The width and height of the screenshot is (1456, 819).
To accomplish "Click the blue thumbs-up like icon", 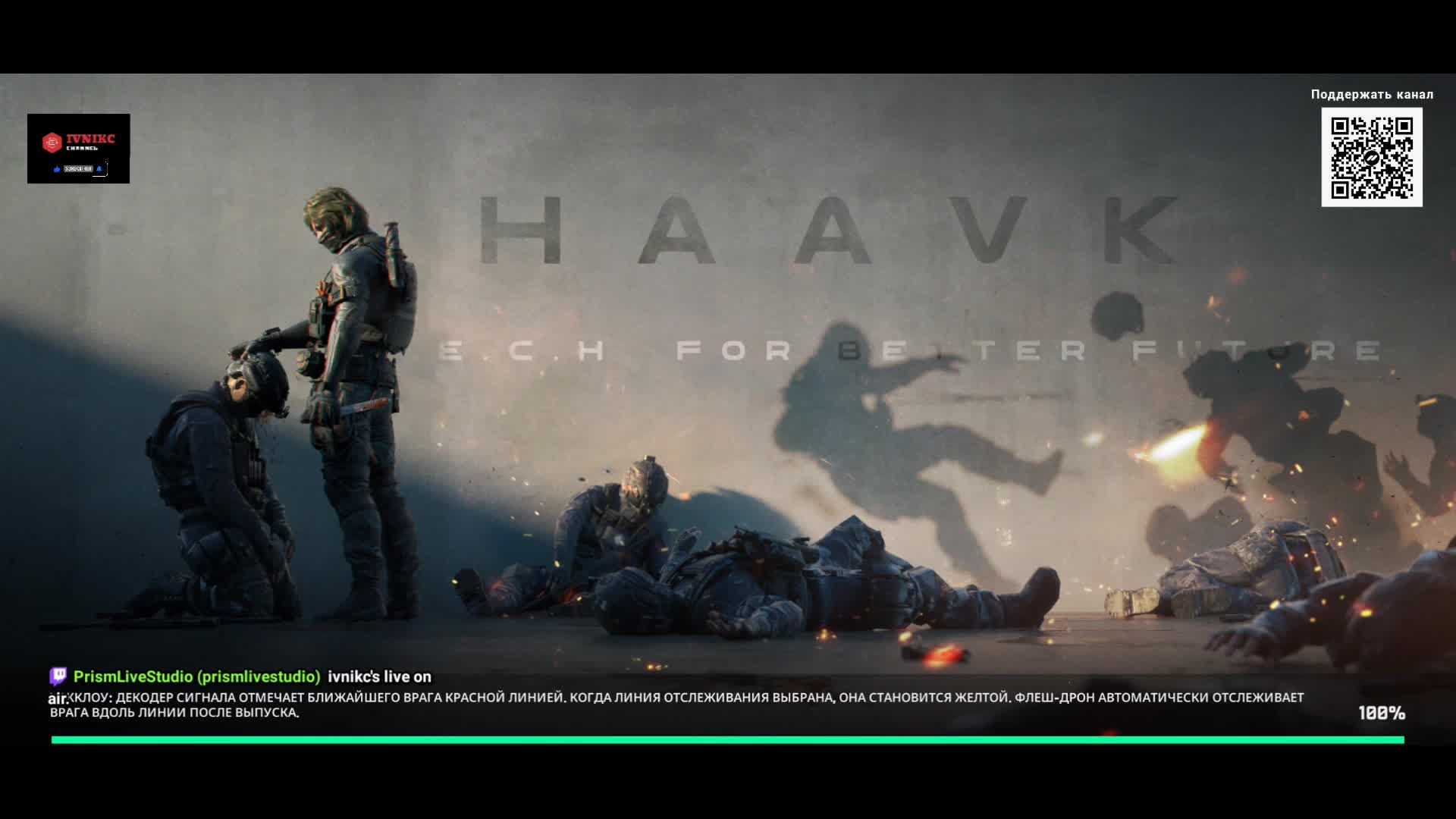I will 57,169.
